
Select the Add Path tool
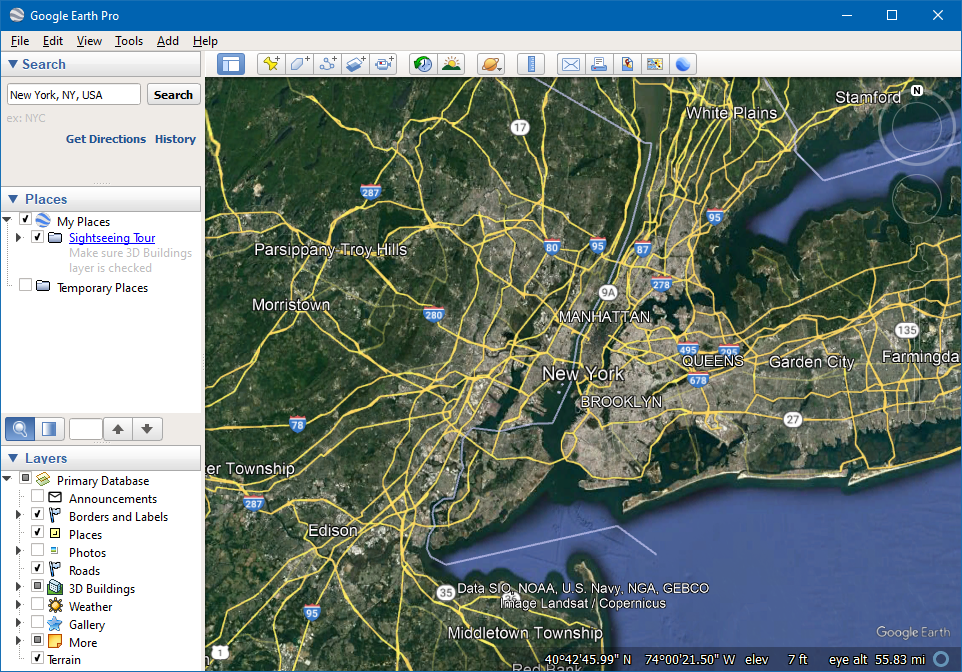327,64
